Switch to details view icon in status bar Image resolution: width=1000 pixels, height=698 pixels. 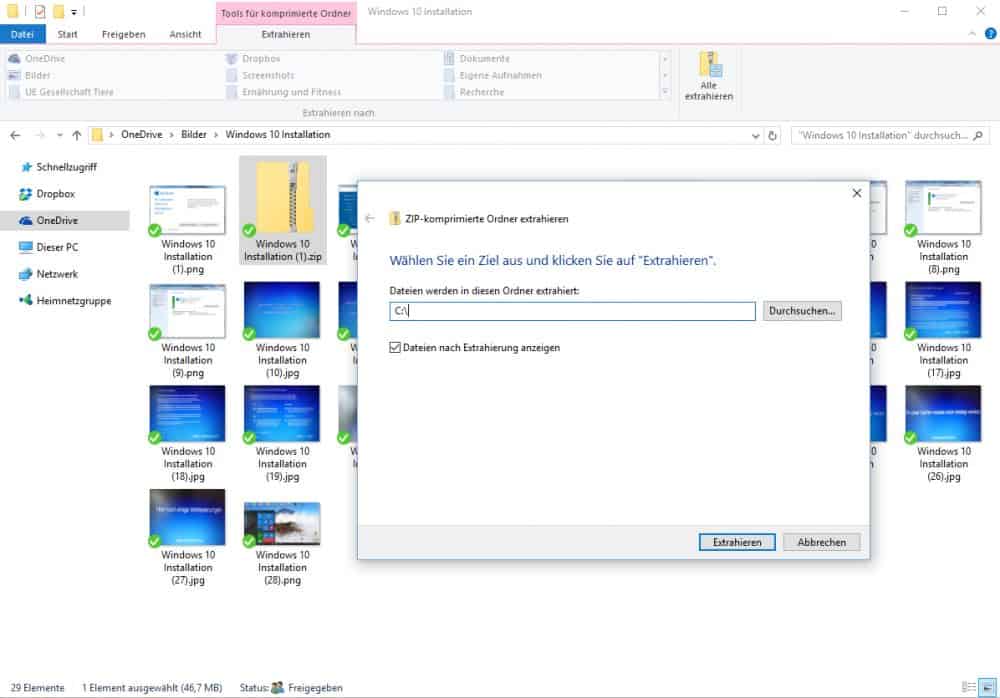click(969, 687)
